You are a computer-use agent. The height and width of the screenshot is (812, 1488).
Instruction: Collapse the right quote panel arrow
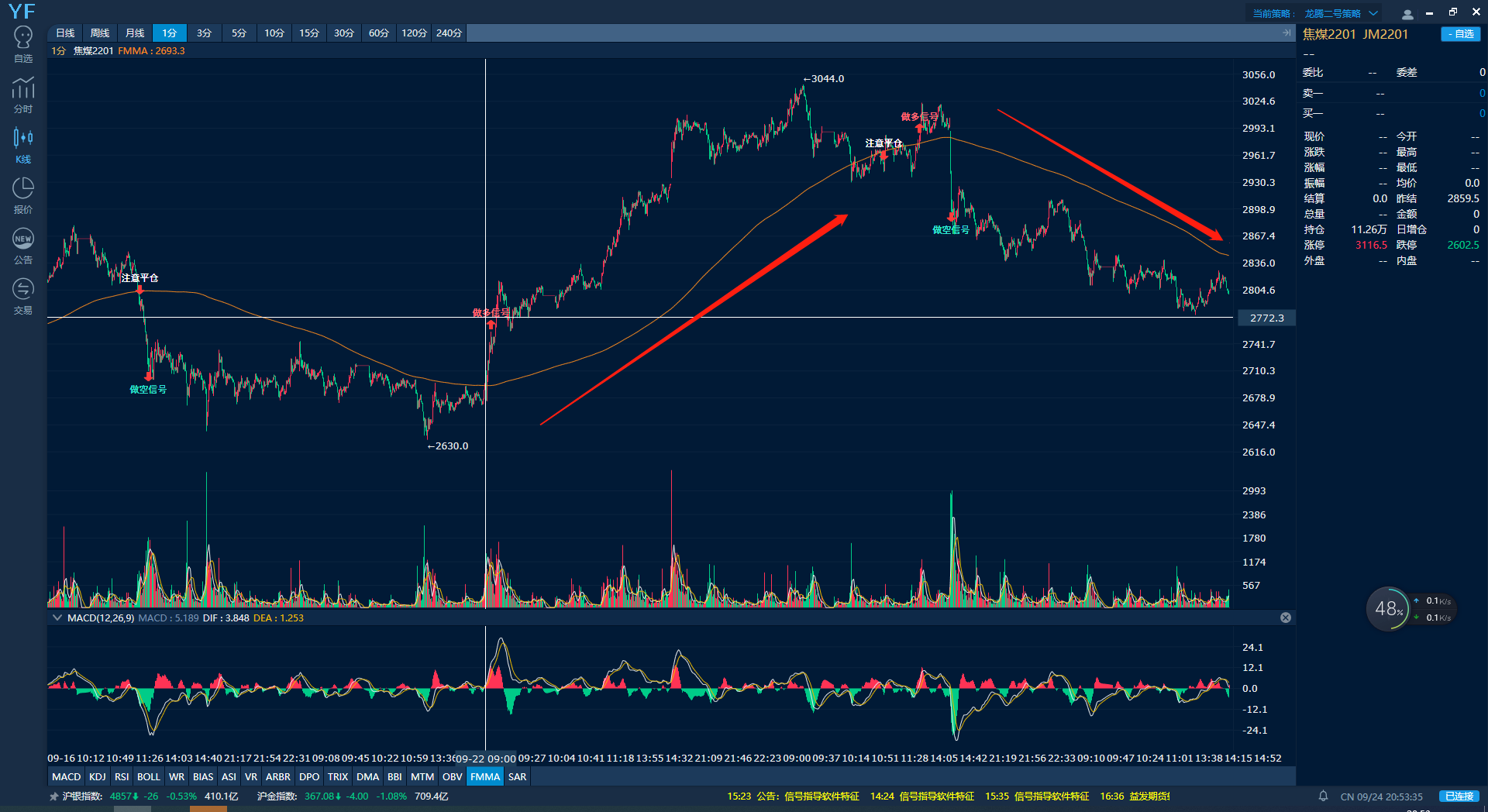pyautogui.click(x=1286, y=33)
